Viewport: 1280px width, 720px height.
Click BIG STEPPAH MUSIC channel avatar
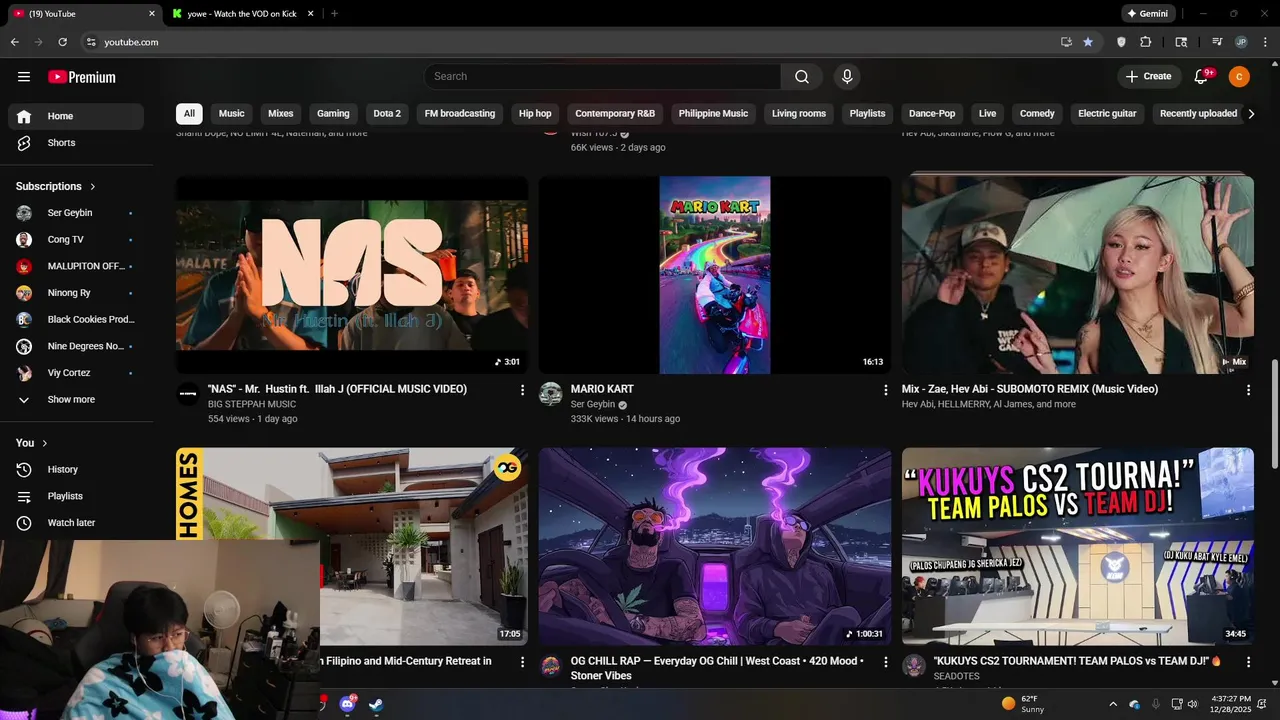tap(188, 394)
